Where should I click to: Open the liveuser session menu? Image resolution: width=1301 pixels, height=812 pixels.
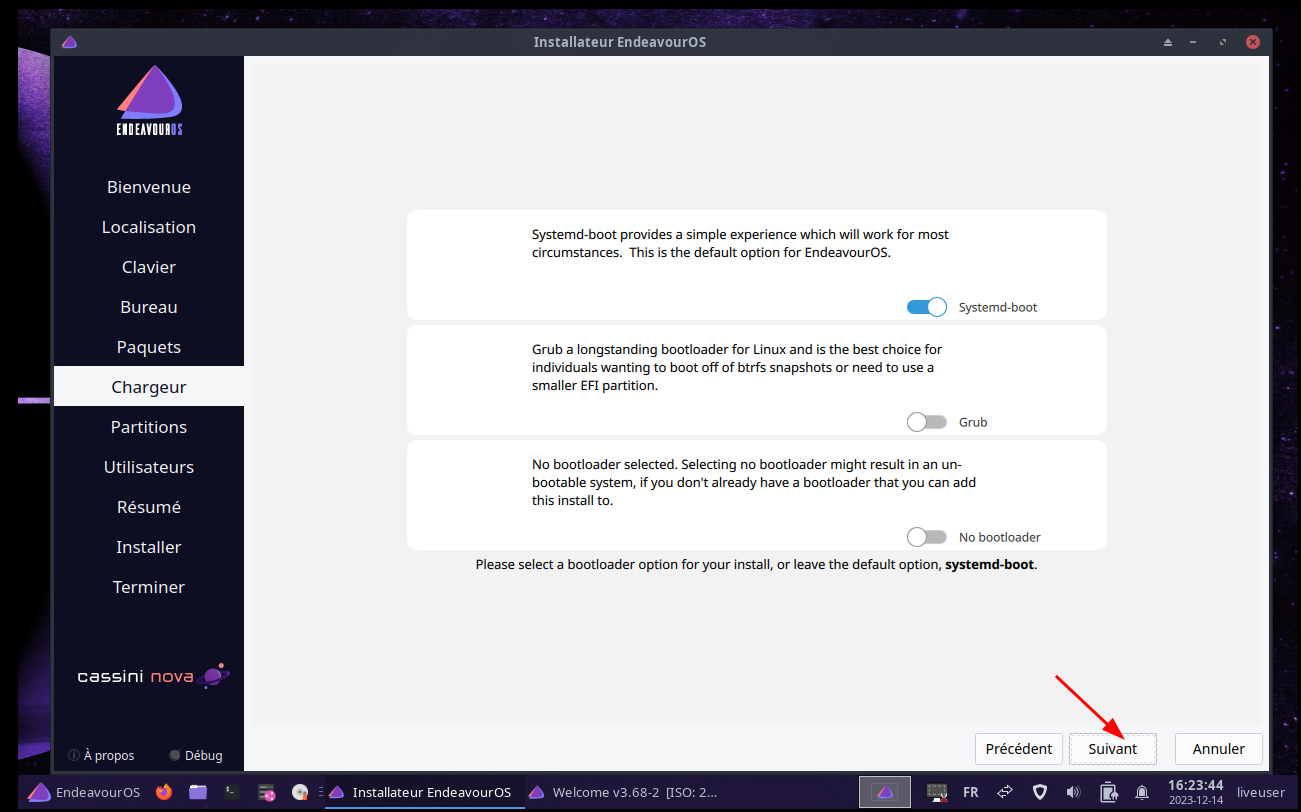pyautogui.click(x=1260, y=792)
